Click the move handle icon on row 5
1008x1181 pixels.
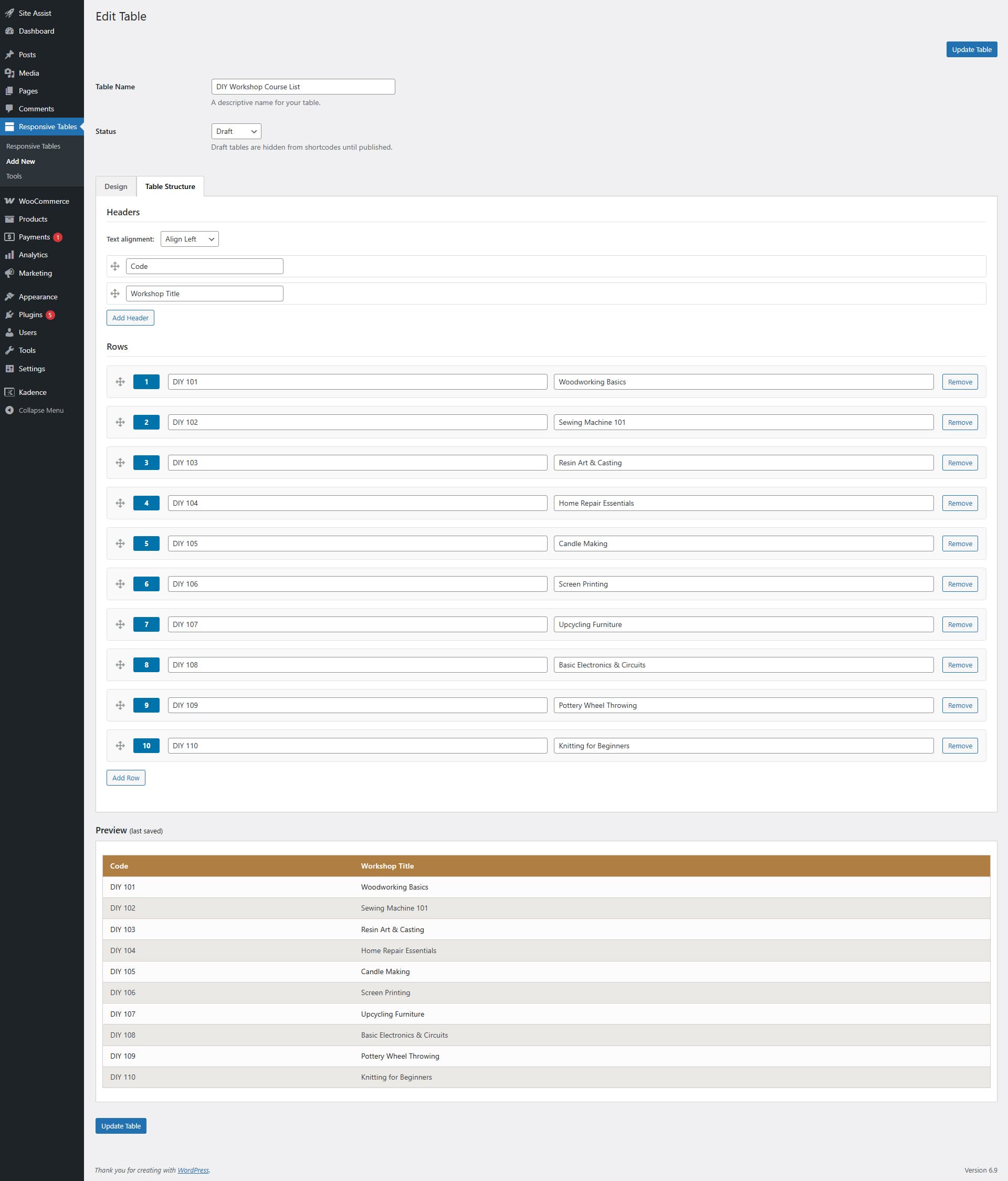(x=120, y=544)
